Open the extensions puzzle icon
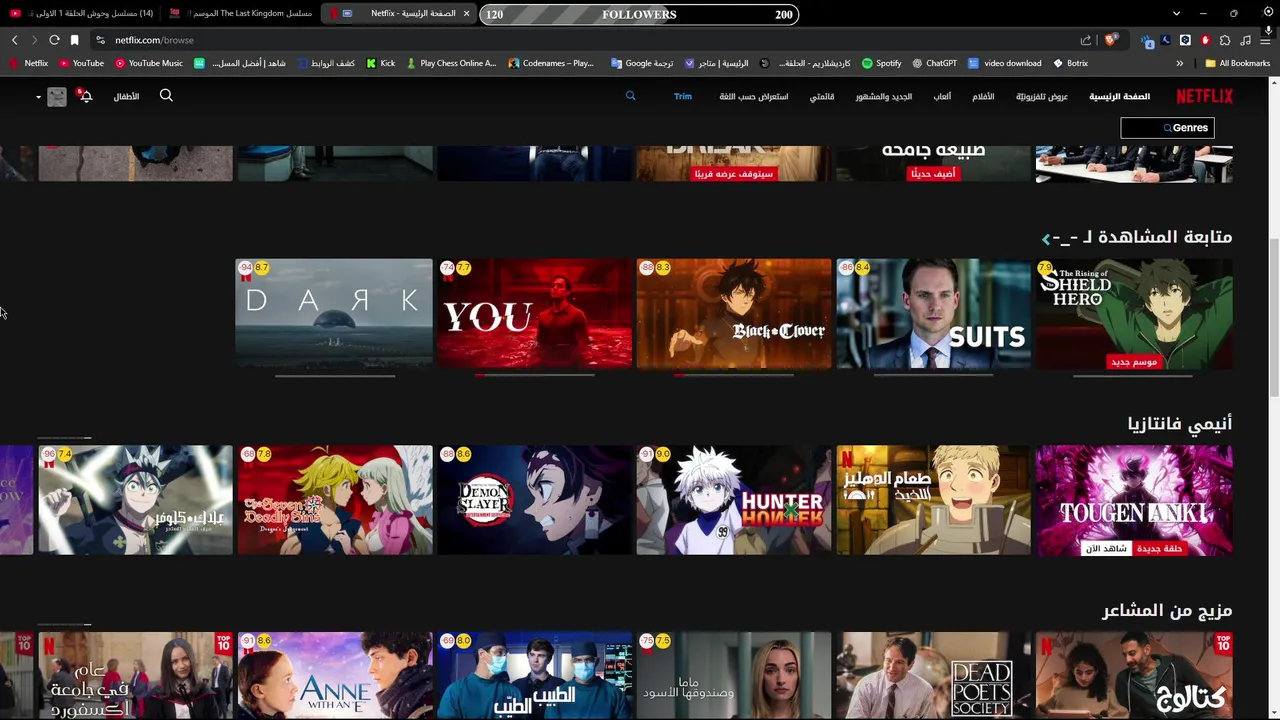Viewport: 1280px width, 720px height. coord(1225,40)
